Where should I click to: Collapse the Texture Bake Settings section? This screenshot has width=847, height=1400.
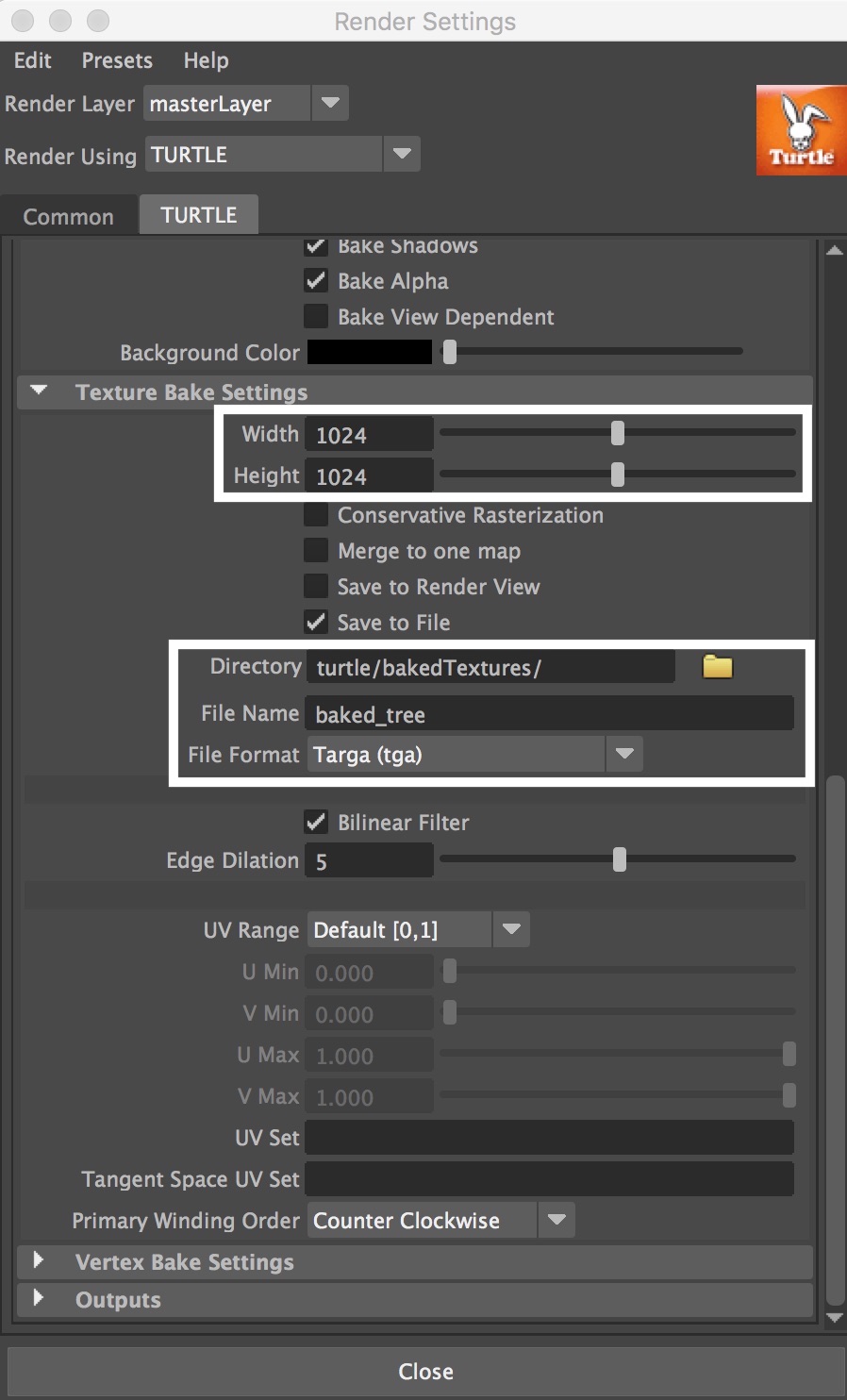click(x=39, y=391)
